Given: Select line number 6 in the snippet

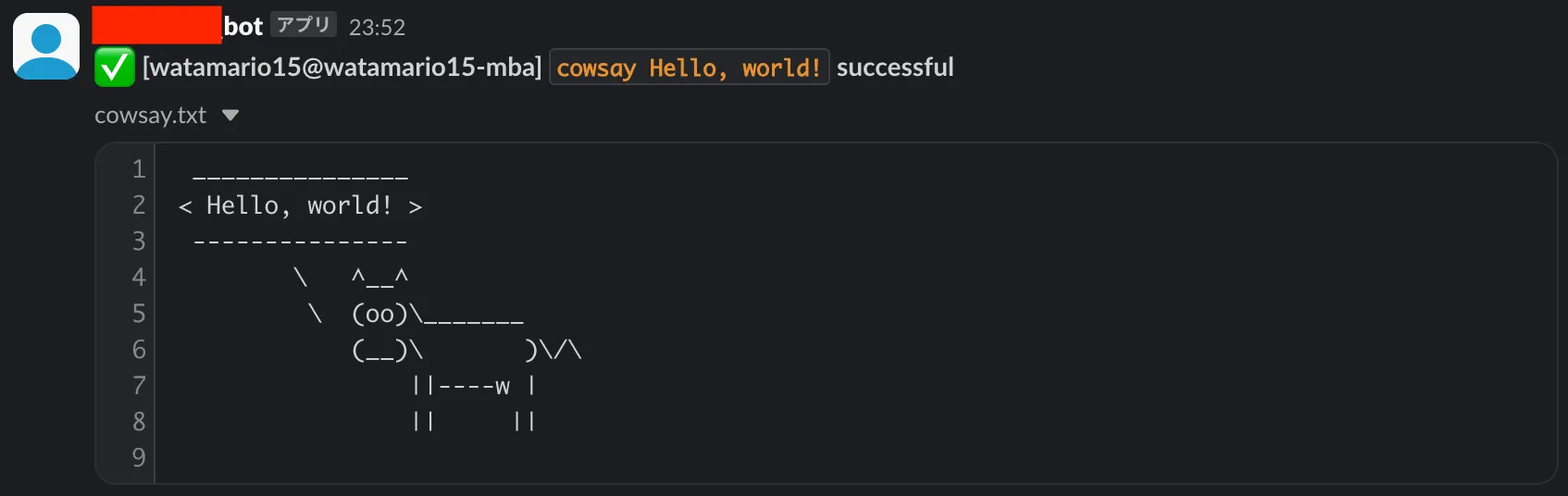Looking at the screenshot, I should (x=139, y=350).
